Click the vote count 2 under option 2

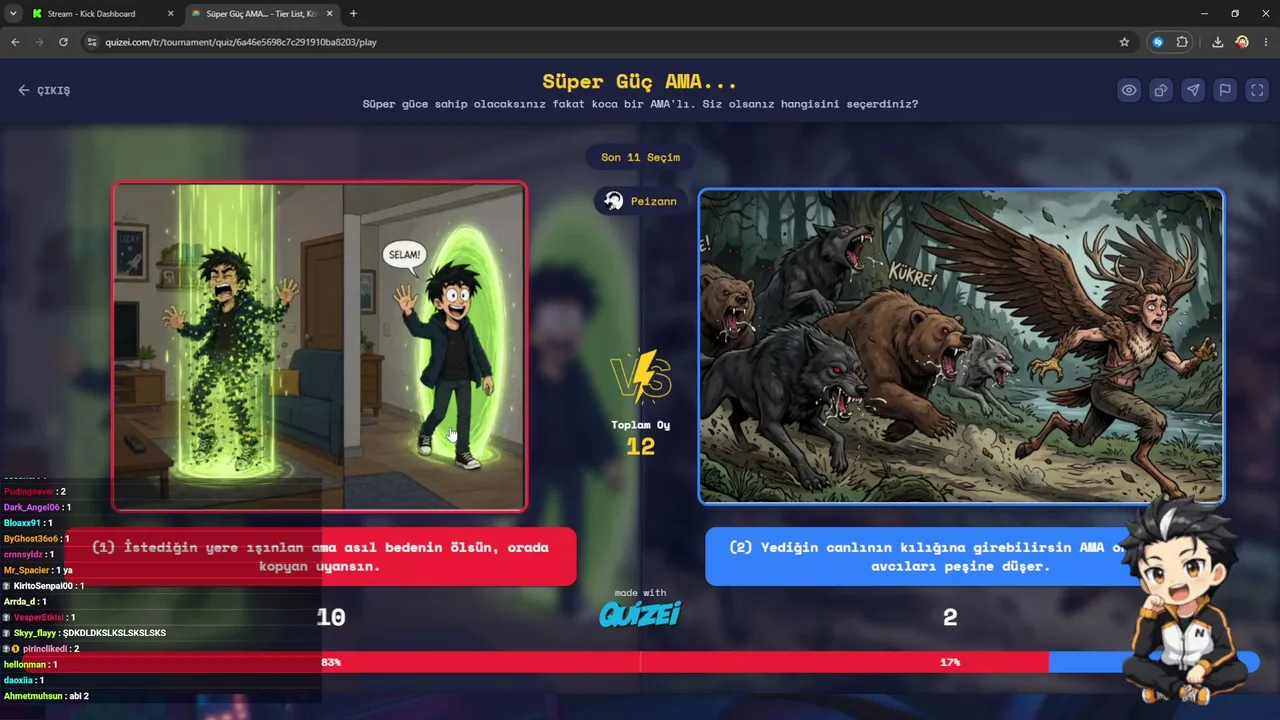pos(950,617)
